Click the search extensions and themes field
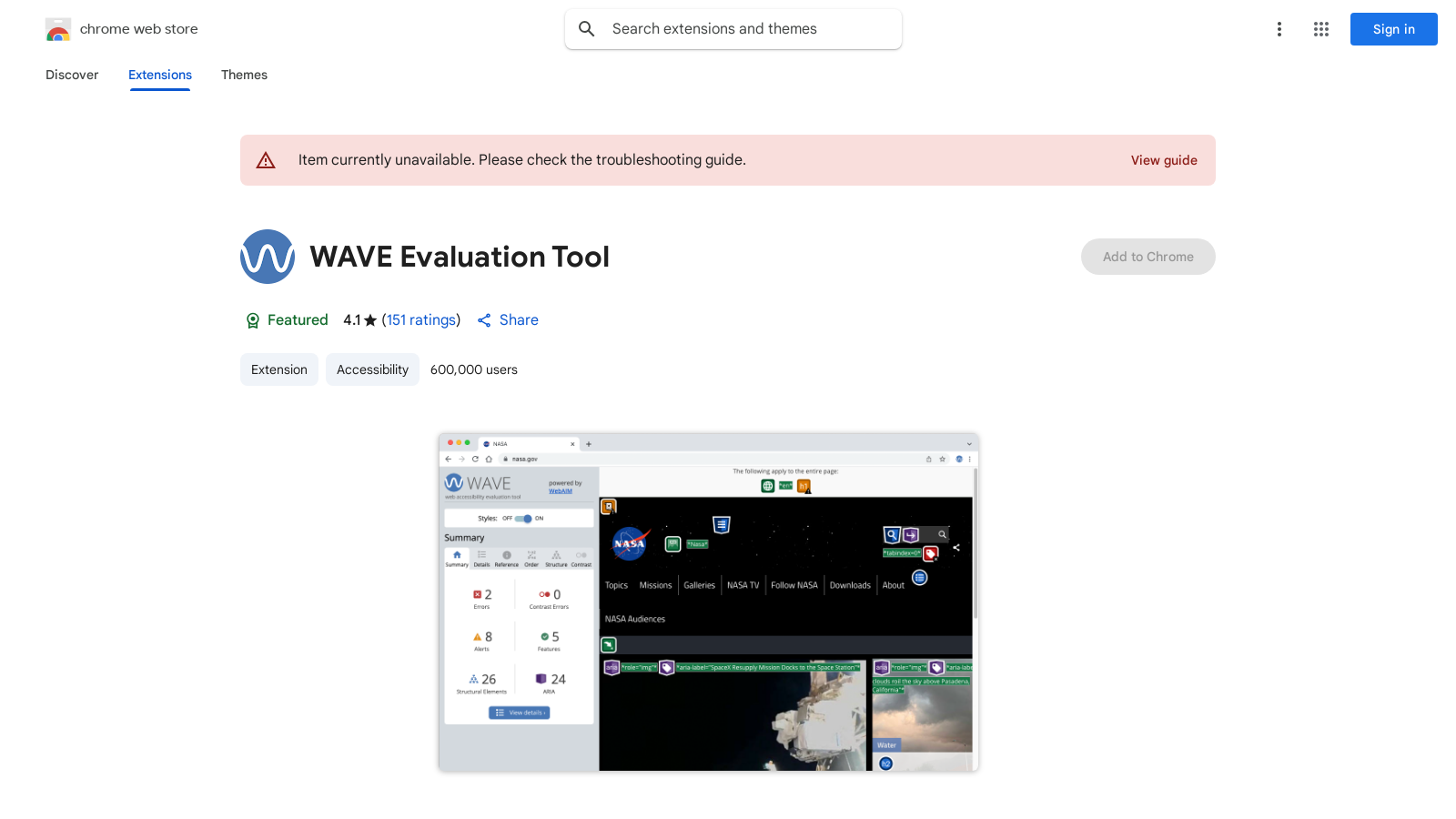Image resolution: width=1456 pixels, height=819 pixels. coord(733,28)
